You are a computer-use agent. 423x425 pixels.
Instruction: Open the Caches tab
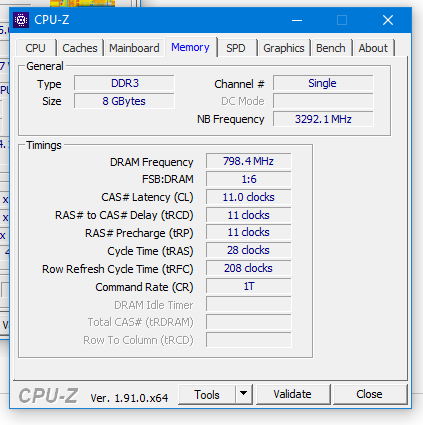coord(80,48)
